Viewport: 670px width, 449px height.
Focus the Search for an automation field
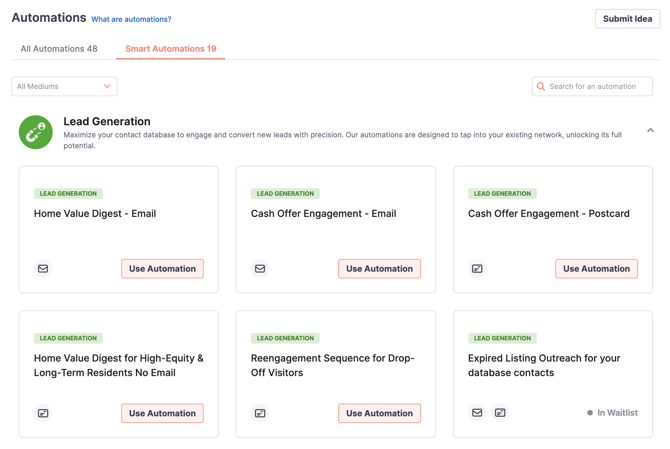592,86
